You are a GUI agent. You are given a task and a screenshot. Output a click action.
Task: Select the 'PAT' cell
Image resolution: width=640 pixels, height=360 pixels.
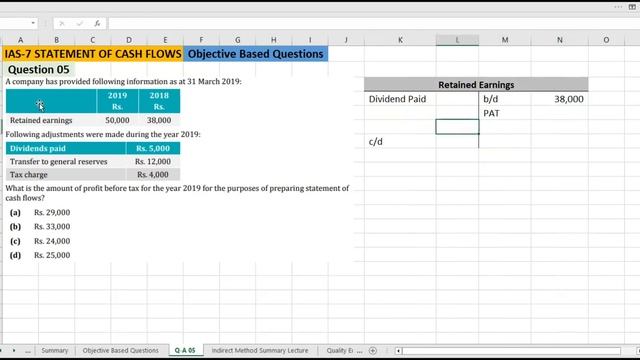click(x=505, y=113)
